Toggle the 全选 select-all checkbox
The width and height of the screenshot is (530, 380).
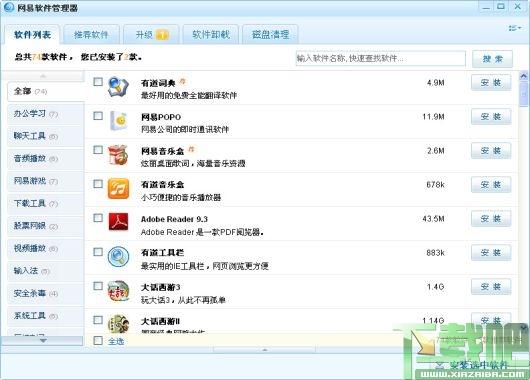click(x=98, y=340)
